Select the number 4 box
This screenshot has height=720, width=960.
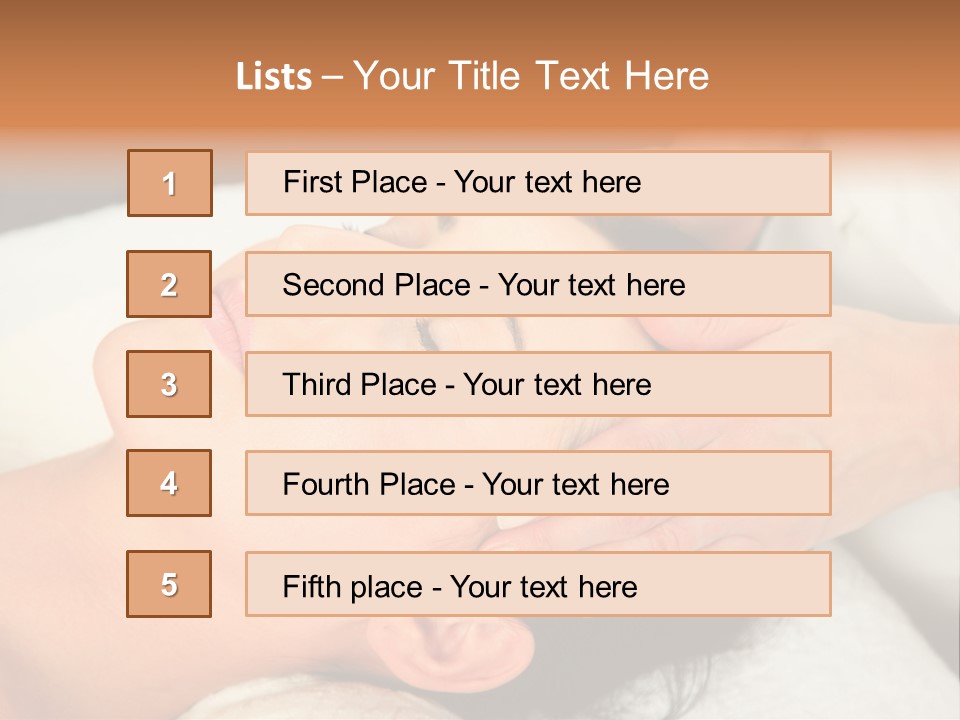pos(169,483)
